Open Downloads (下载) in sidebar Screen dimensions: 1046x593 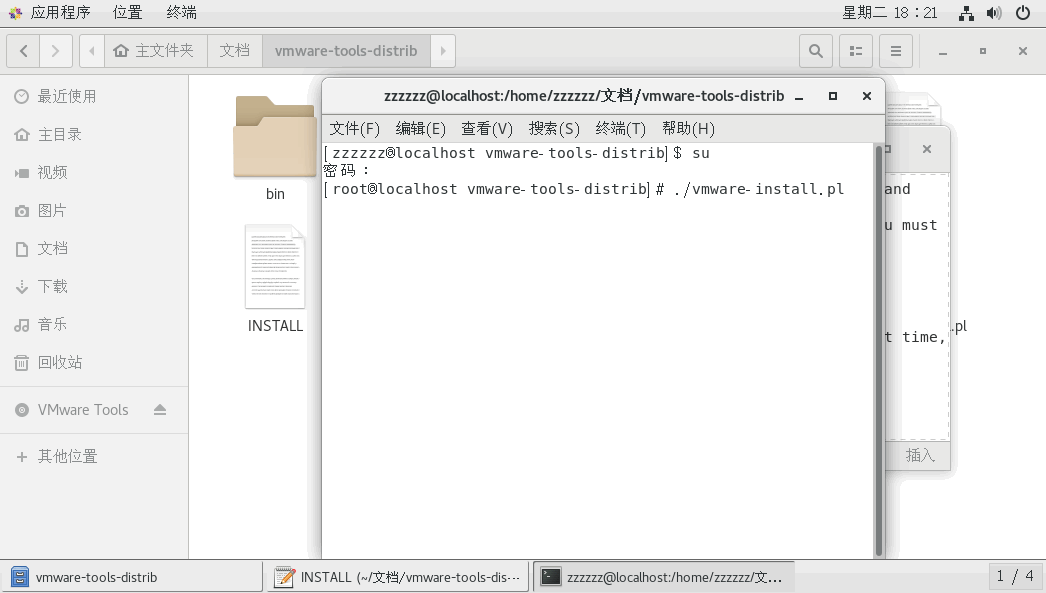click(94, 287)
